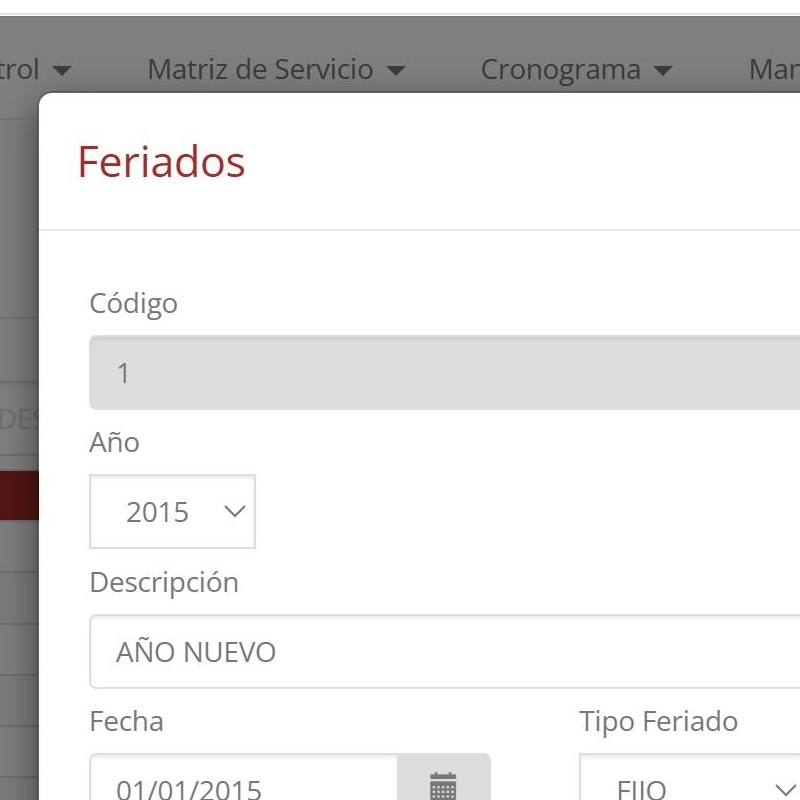Click the Descripción label
Image resolution: width=800 pixels, height=800 pixels.
coord(164,582)
